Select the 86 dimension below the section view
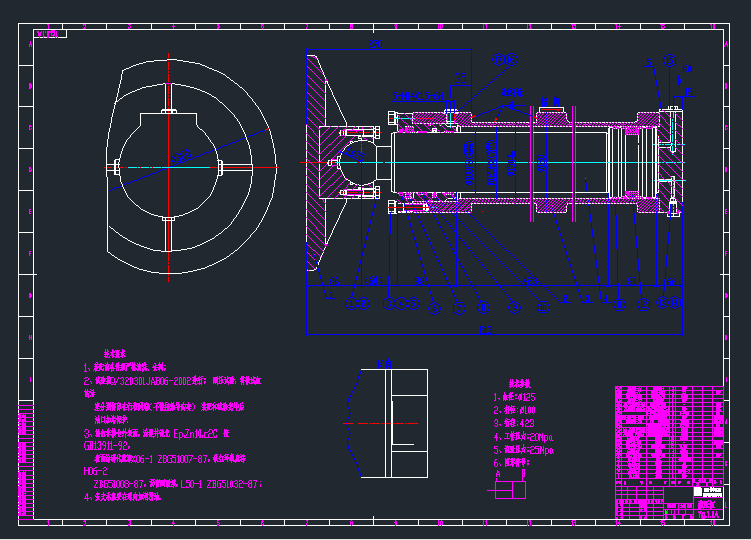This screenshot has height=540, width=751. pos(334,281)
